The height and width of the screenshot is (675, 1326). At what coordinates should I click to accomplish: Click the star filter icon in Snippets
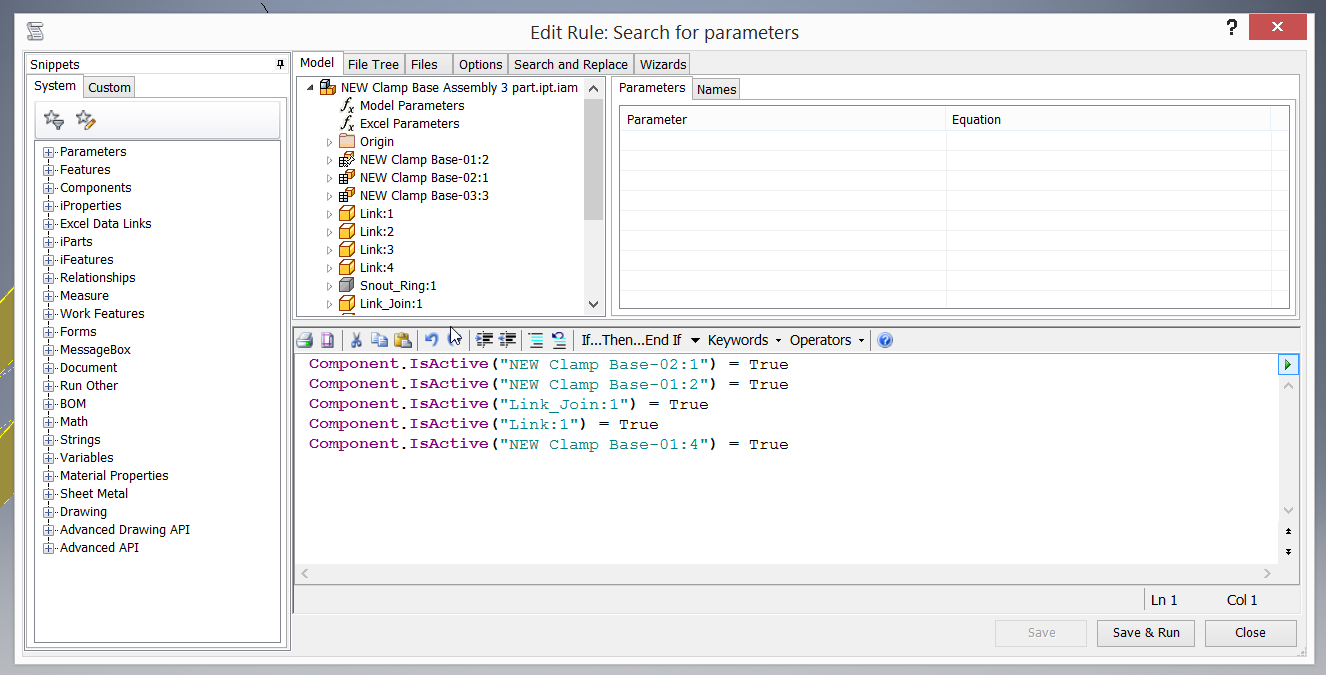click(54, 121)
